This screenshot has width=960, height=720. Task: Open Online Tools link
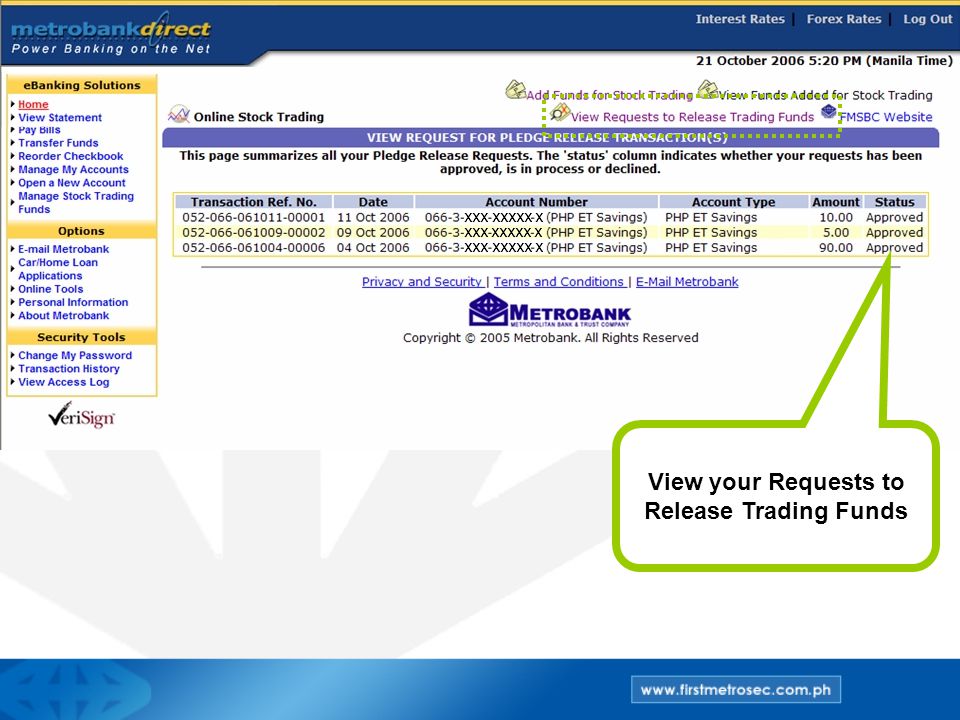tap(51, 289)
